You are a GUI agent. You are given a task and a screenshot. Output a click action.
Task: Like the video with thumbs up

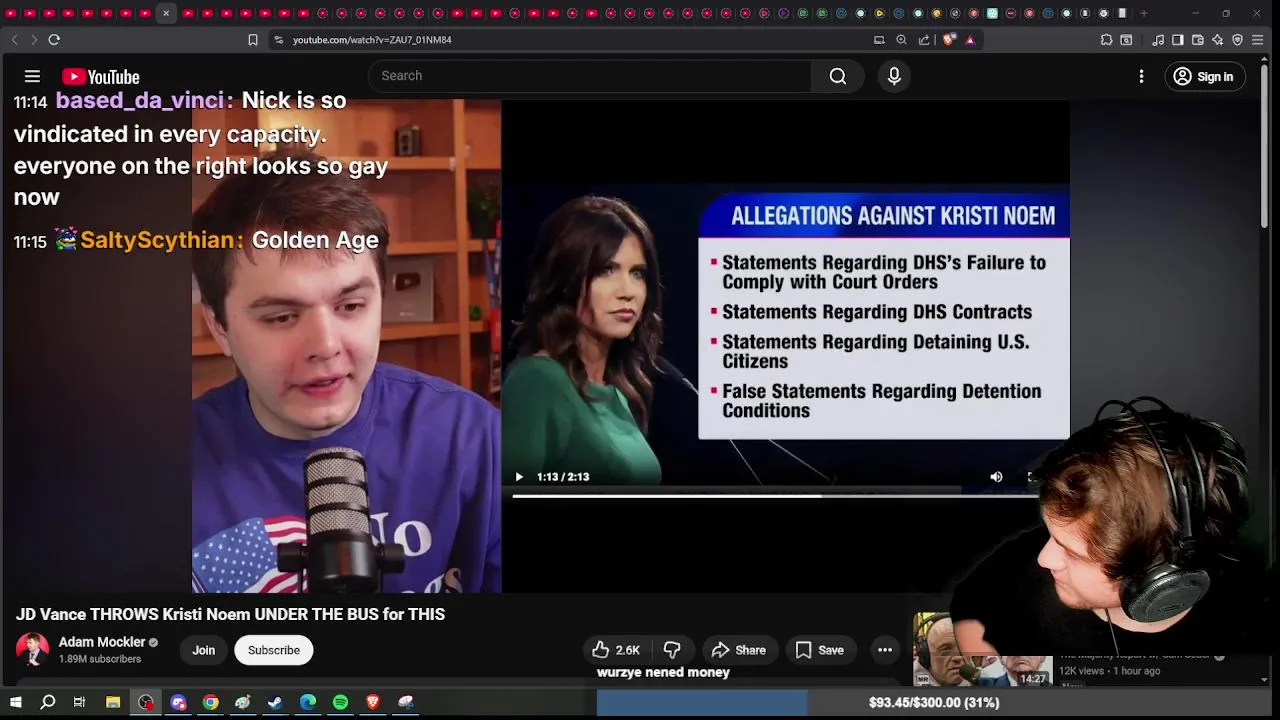coord(616,650)
